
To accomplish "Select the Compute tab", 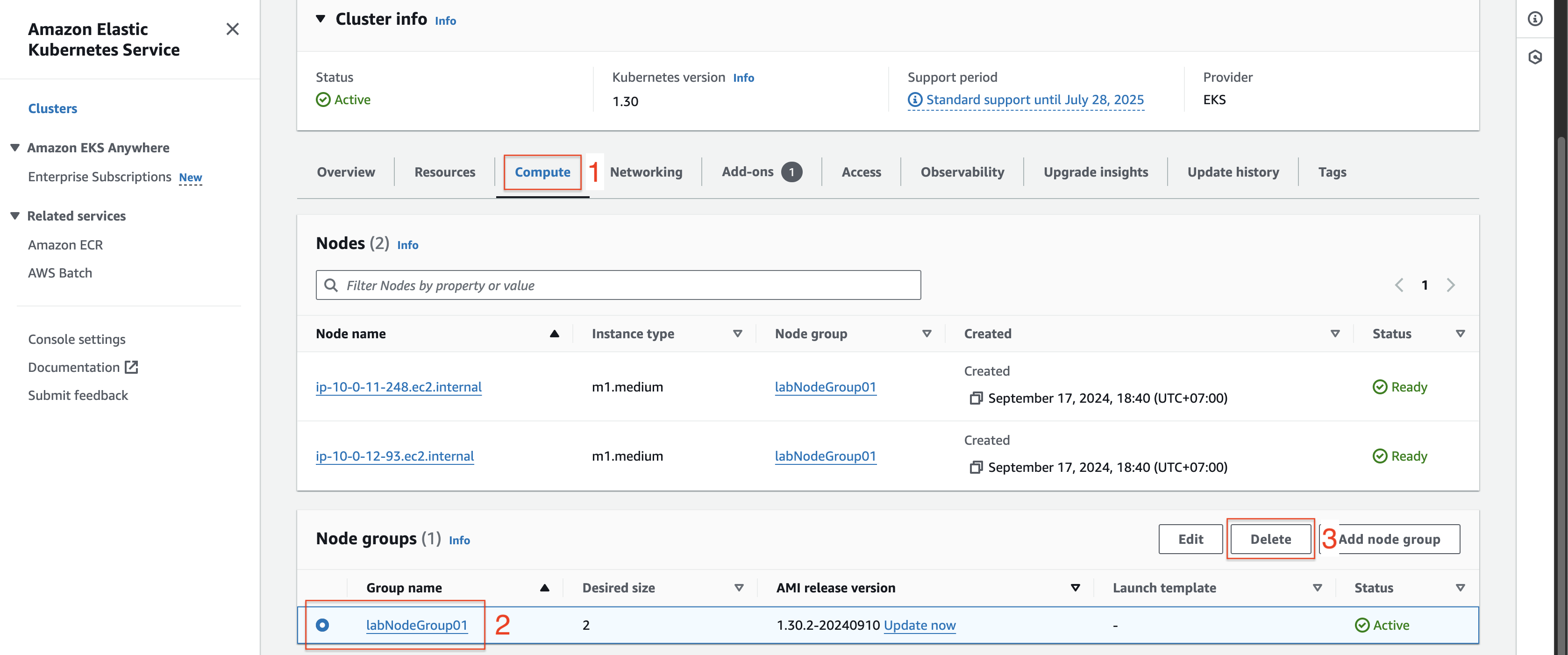I will [x=542, y=172].
